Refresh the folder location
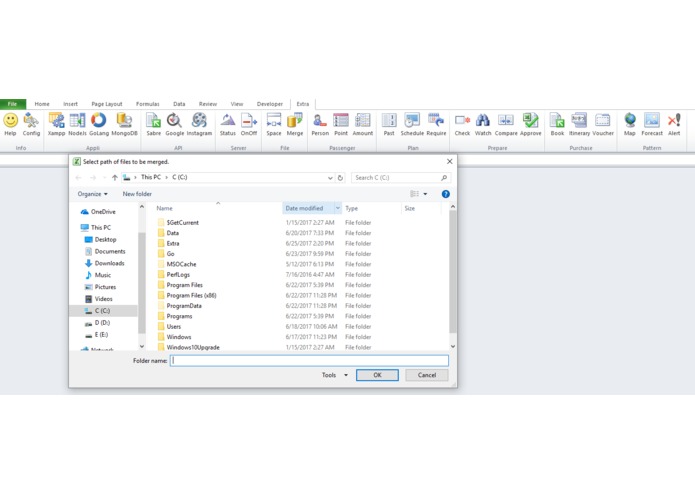Image resolution: width=695 pixels, height=494 pixels. click(340, 178)
